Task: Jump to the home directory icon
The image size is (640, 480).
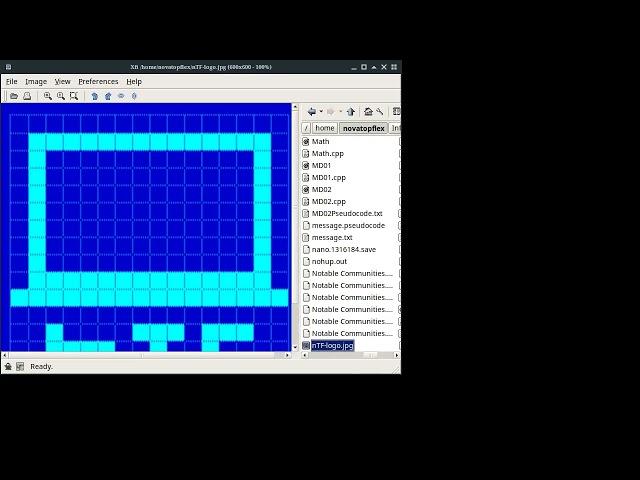Action: pyautogui.click(x=368, y=111)
